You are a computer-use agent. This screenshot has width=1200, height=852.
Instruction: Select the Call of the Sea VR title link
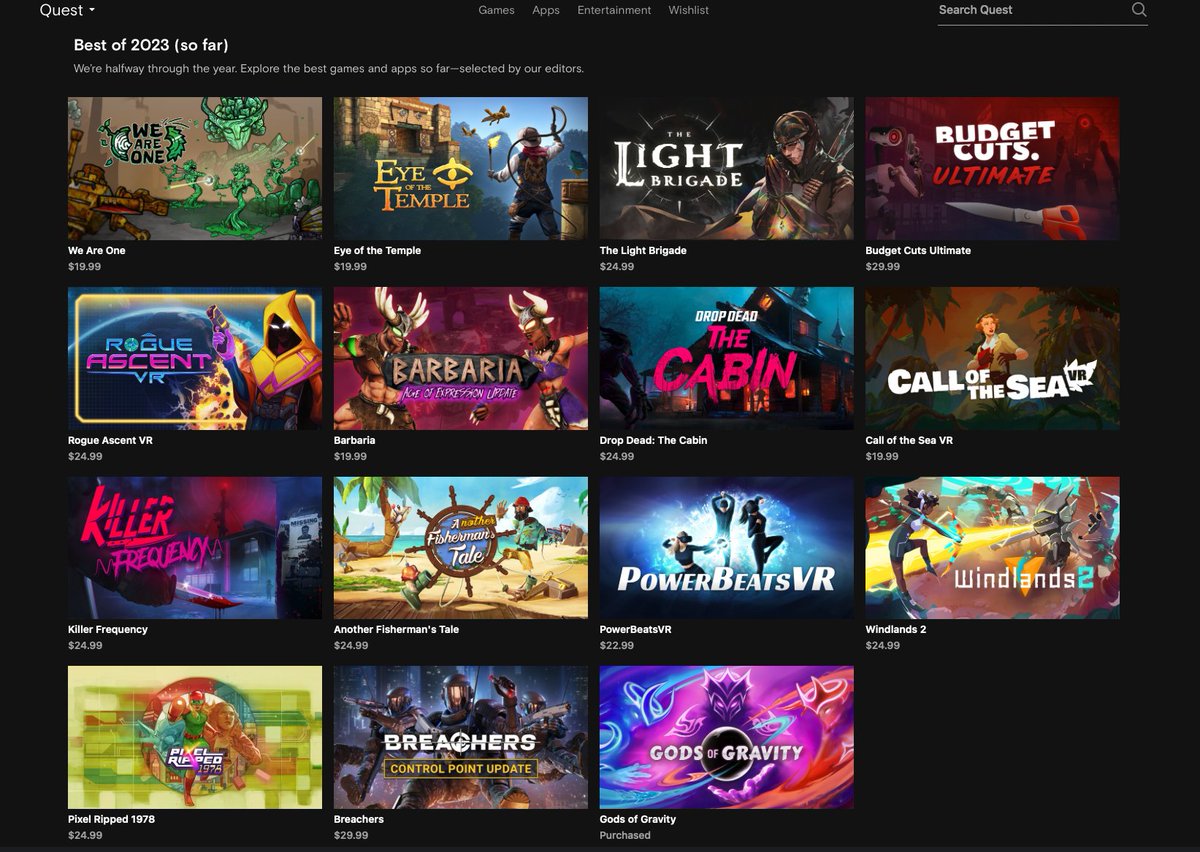(910, 439)
